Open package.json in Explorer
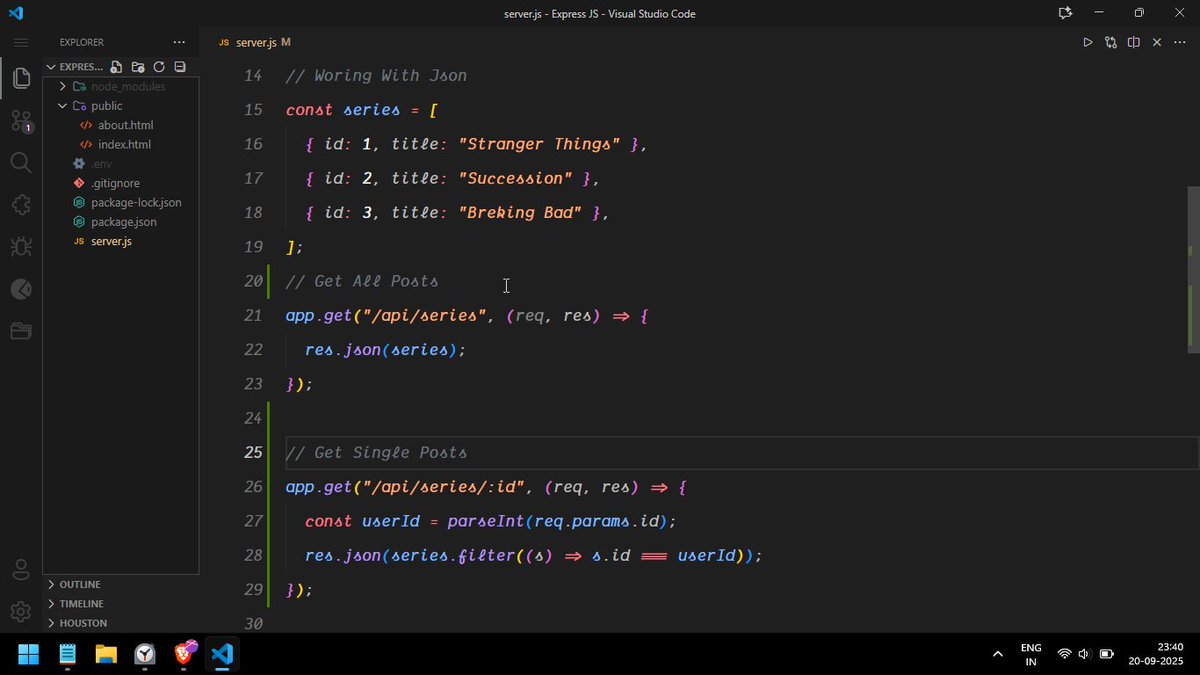Image resolution: width=1200 pixels, height=675 pixels. tap(123, 221)
